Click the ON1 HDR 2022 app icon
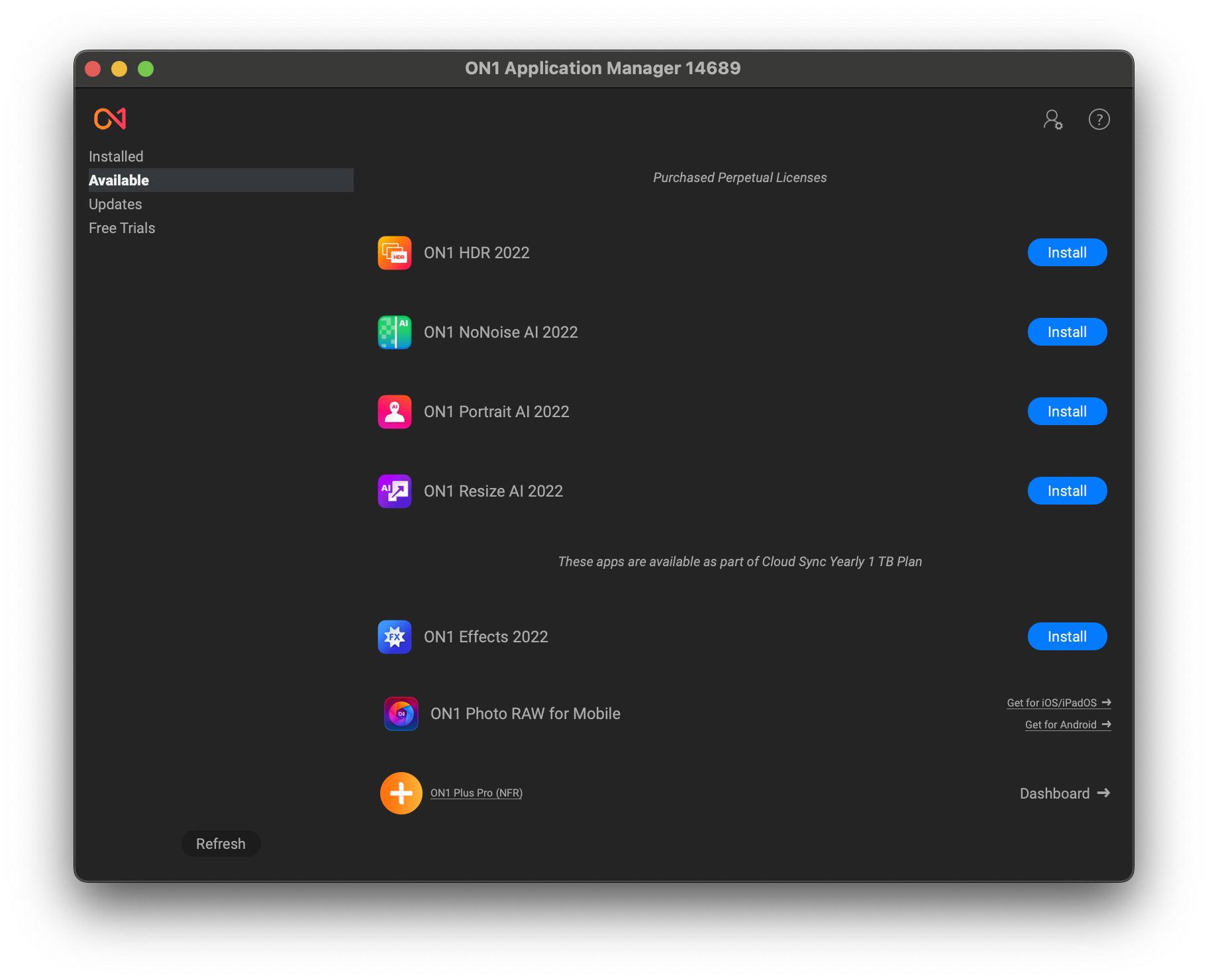The image size is (1208, 980). pyautogui.click(x=395, y=253)
